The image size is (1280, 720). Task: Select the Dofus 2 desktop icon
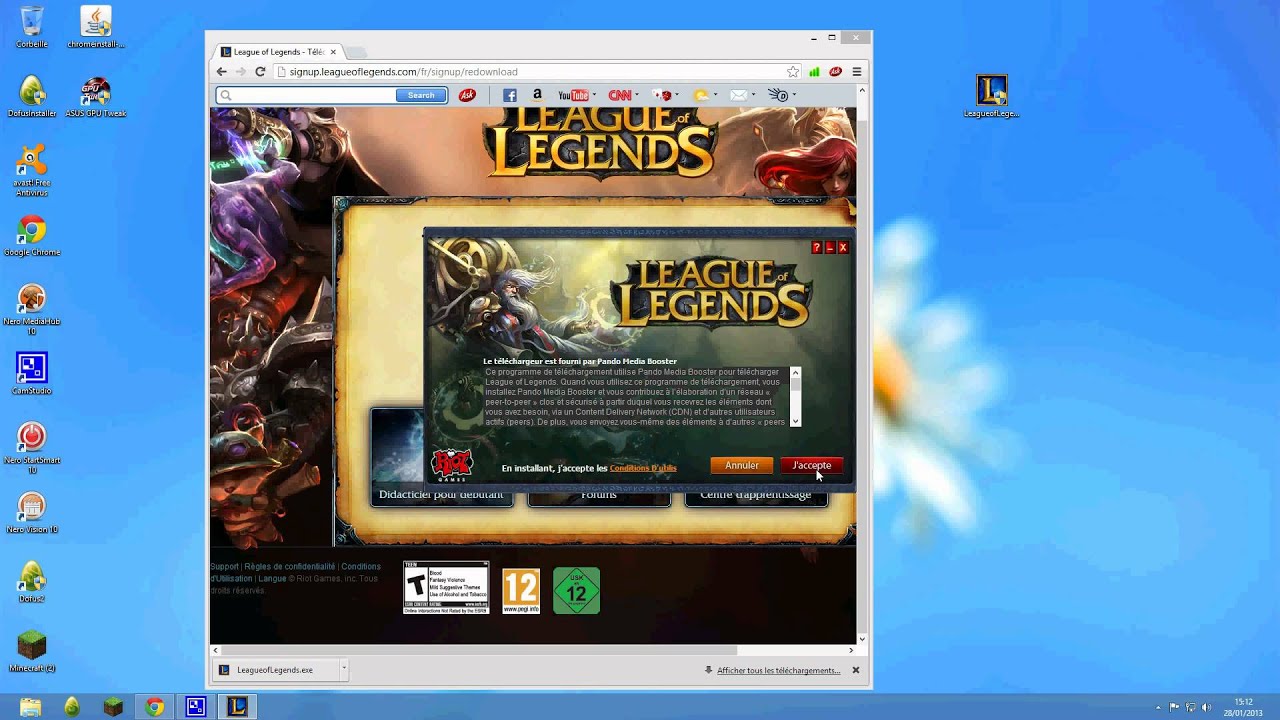coord(32,582)
